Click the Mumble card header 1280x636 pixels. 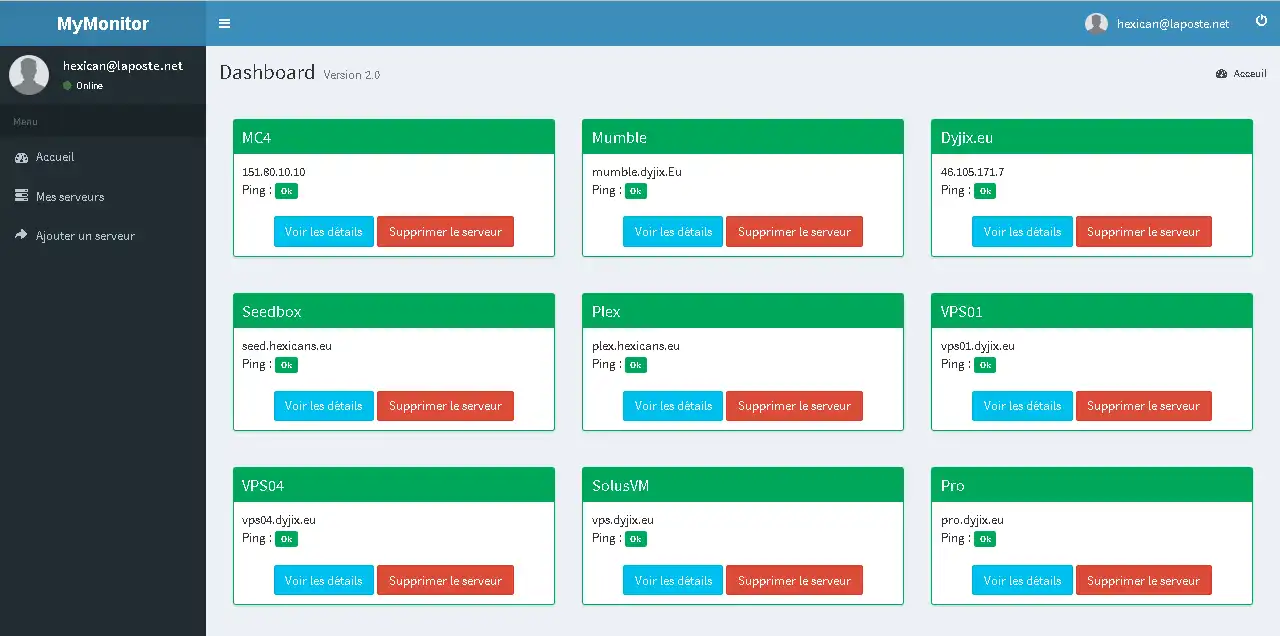pos(743,137)
